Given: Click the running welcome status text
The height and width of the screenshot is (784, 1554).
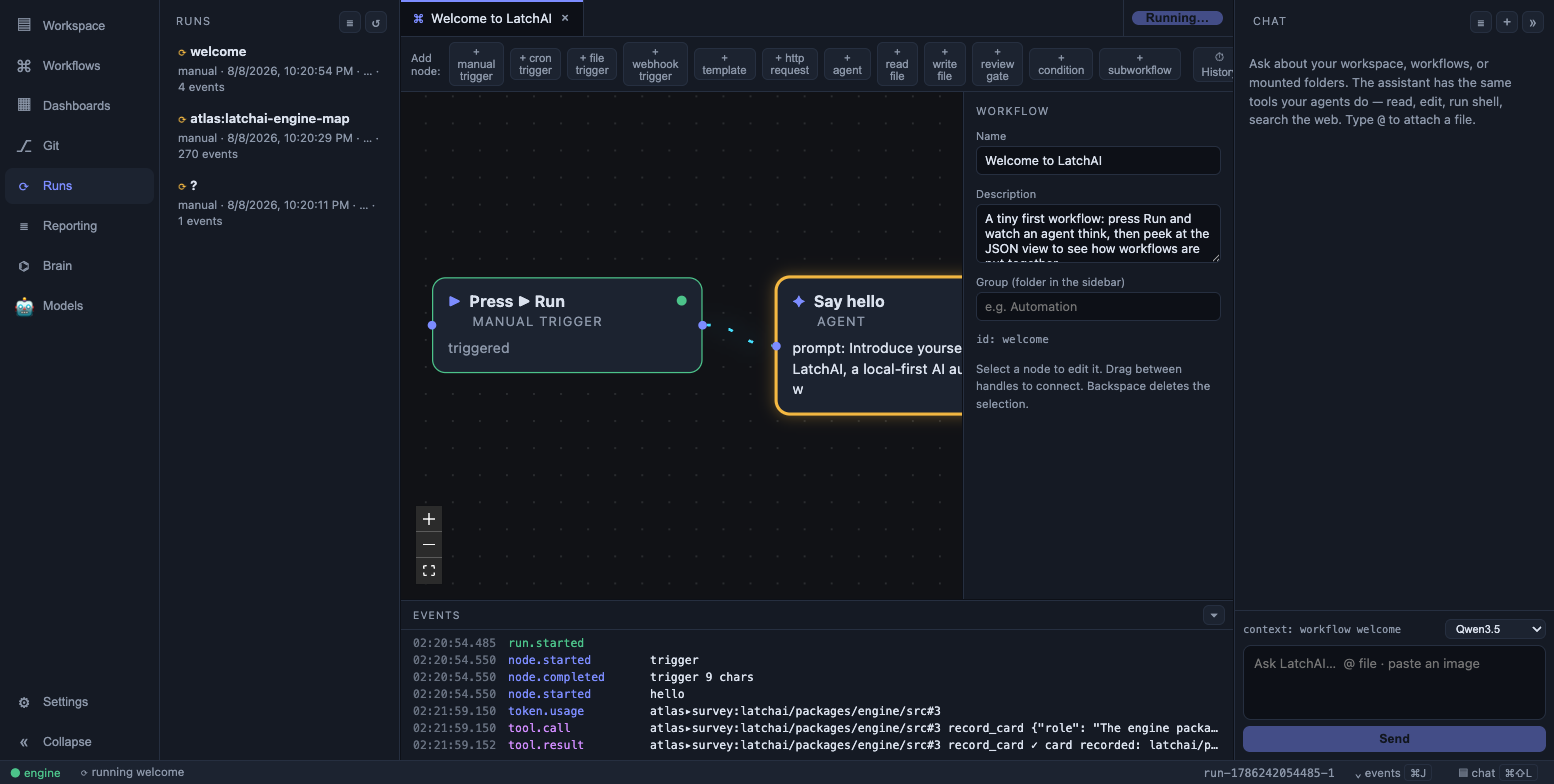Looking at the screenshot, I should [x=132, y=773].
